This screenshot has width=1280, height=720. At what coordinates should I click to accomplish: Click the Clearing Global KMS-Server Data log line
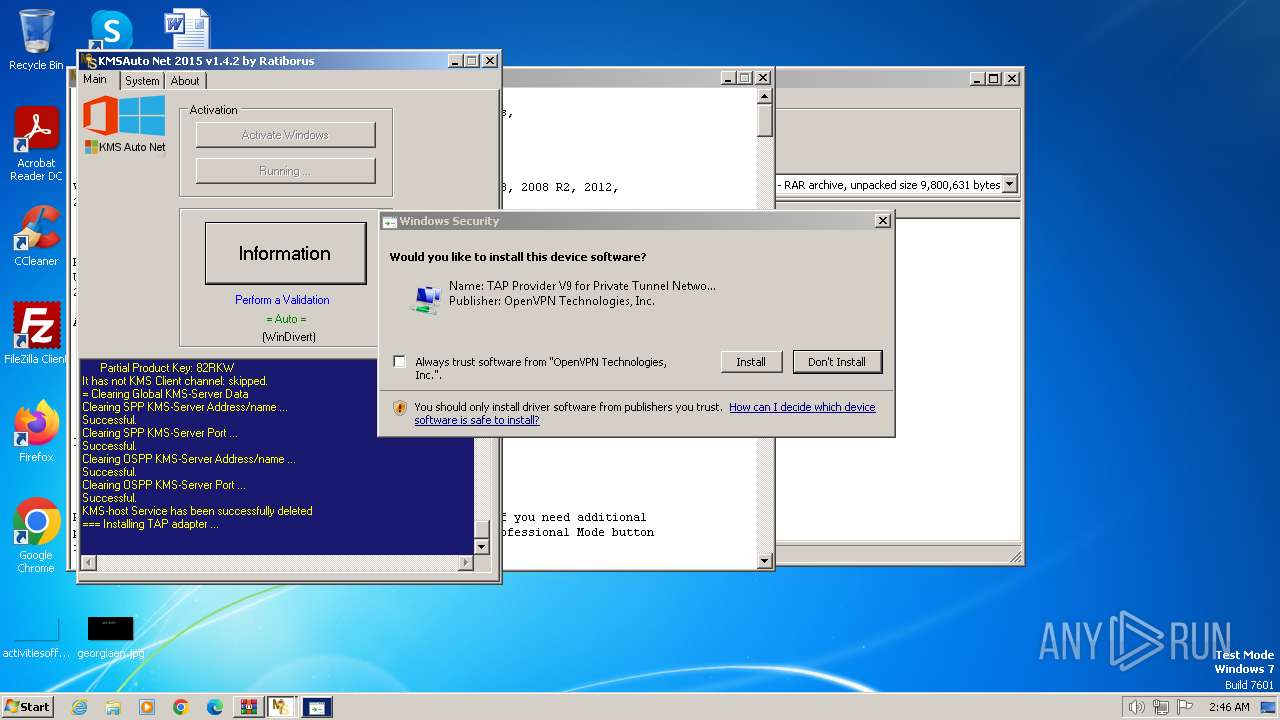pos(165,394)
